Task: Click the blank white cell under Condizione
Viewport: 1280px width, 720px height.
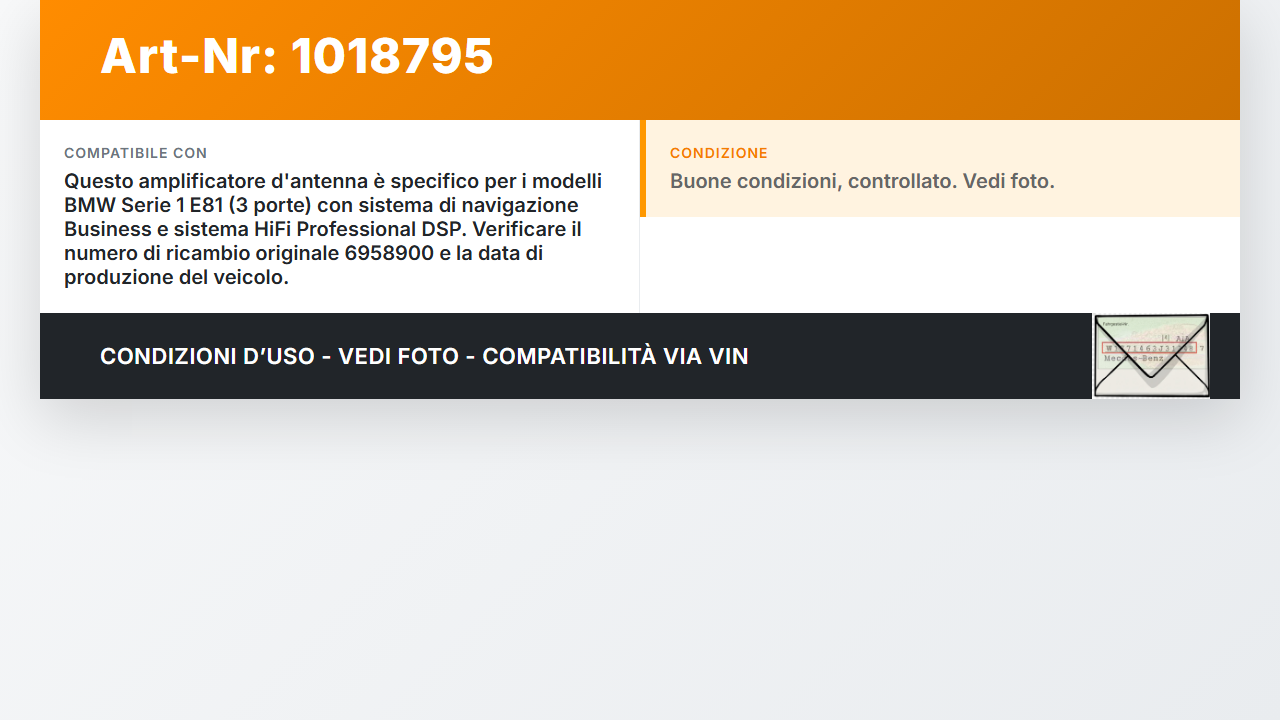Action: point(940,265)
